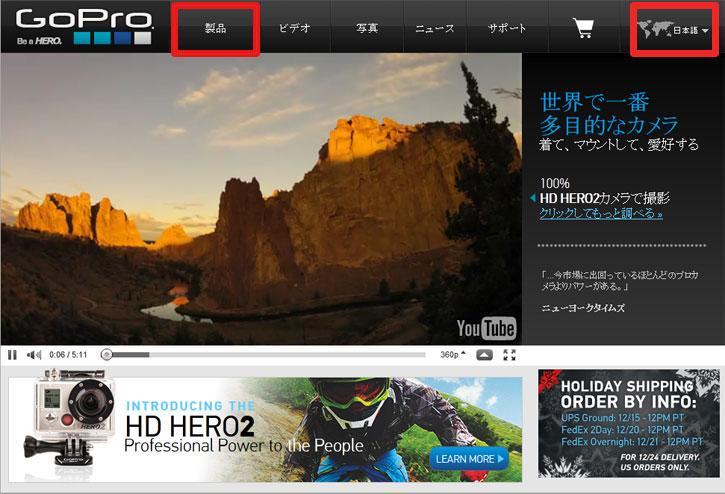Click the クリックしてもっと調べる link
The width and height of the screenshot is (725, 494).
[601, 213]
